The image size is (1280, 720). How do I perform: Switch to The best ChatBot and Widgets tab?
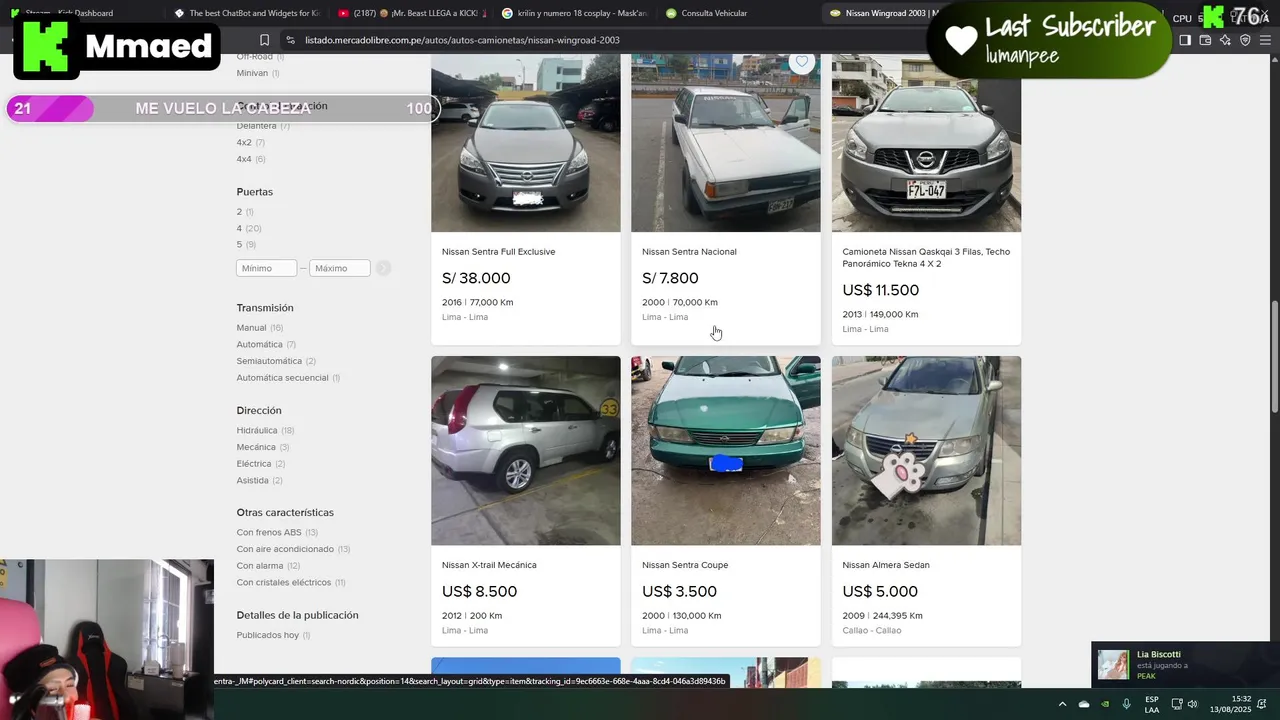(246, 13)
